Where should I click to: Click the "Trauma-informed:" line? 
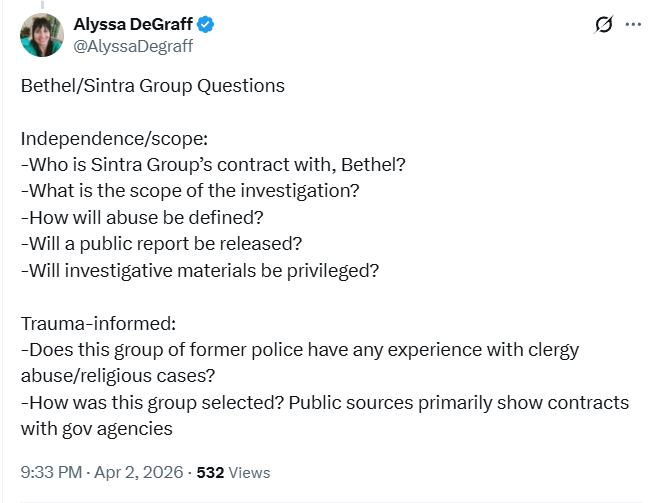coord(100,323)
